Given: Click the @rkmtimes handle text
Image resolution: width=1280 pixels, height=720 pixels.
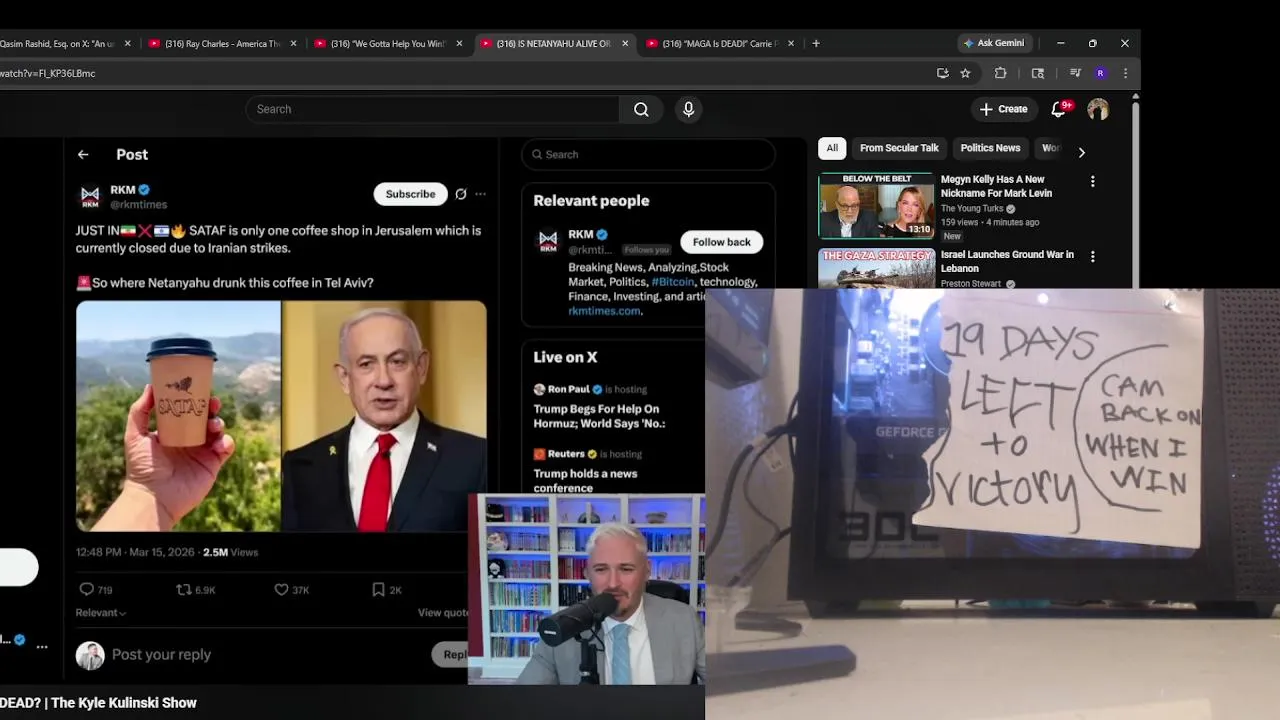Looking at the screenshot, I should [x=138, y=205].
